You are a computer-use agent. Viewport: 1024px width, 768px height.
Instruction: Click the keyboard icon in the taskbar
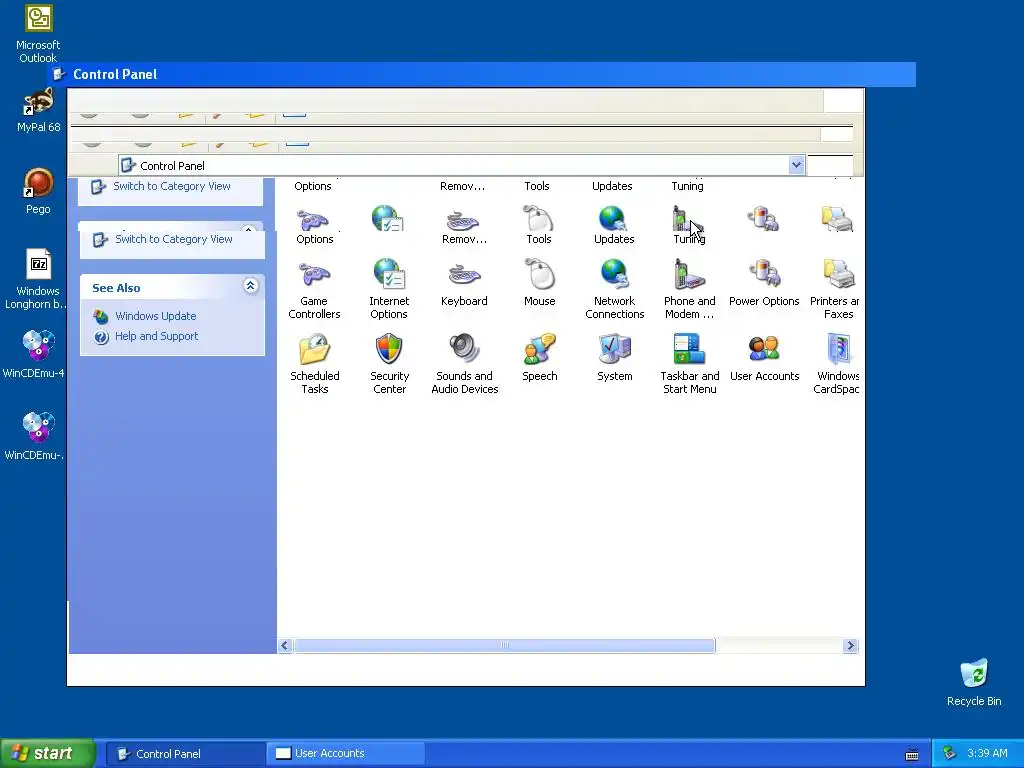[912, 755]
